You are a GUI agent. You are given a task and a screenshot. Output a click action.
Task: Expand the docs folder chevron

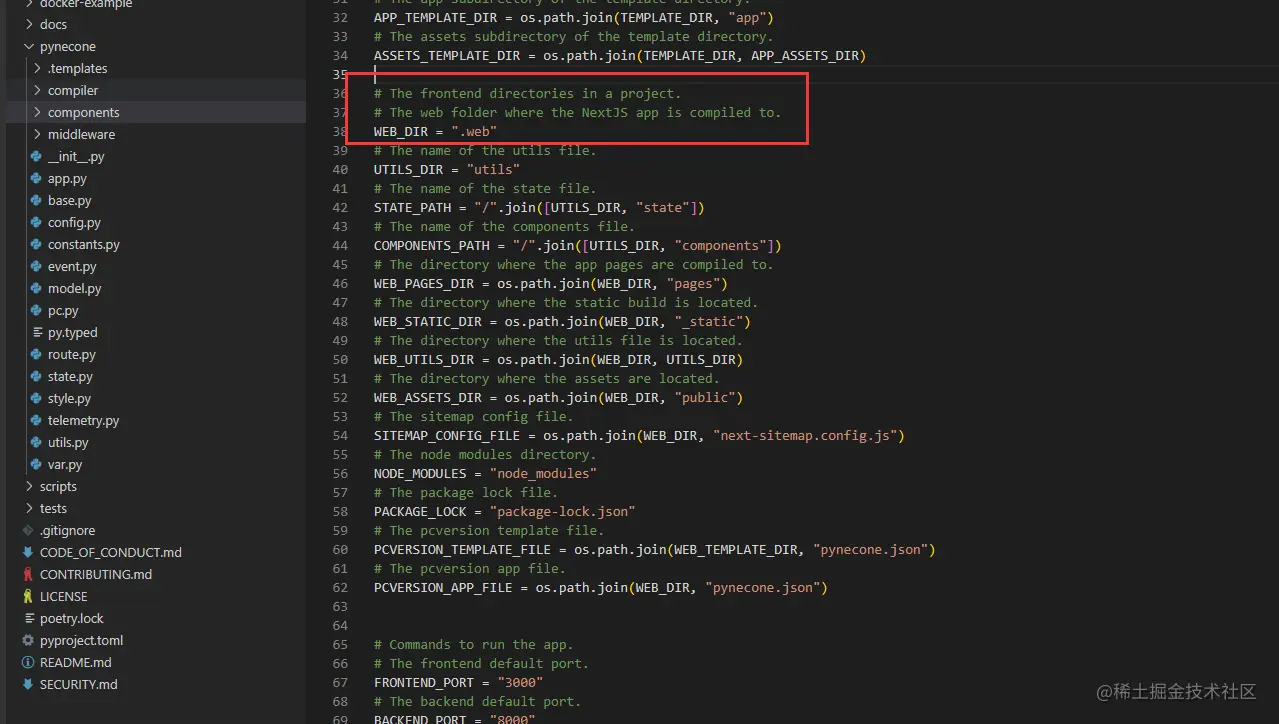click(x=29, y=25)
